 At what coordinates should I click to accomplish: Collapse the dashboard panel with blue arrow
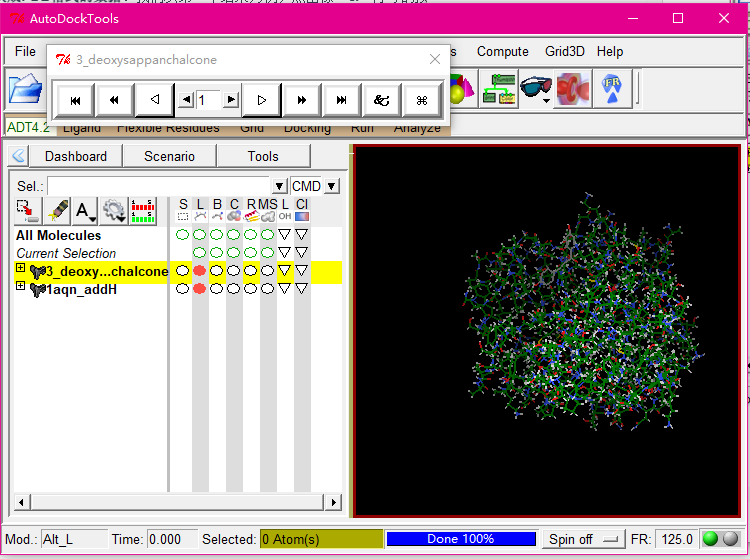coord(18,156)
